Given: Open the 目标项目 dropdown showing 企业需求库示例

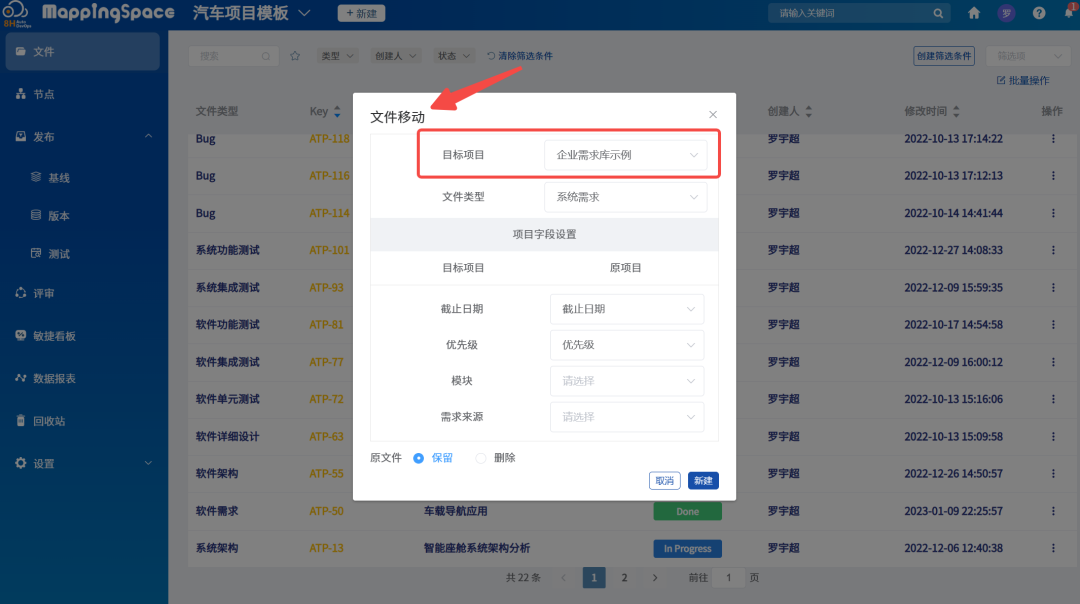Looking at the screenshot, I should pos(628,157).
